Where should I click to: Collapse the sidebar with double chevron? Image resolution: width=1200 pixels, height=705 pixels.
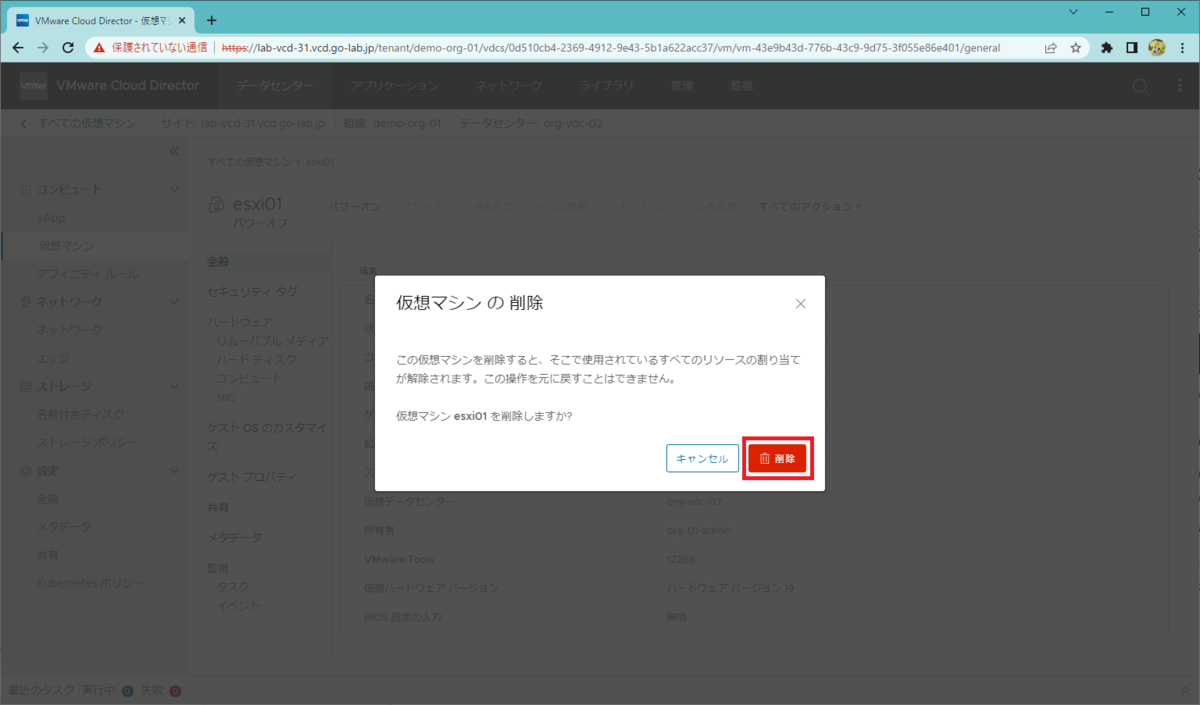point(173,151)
